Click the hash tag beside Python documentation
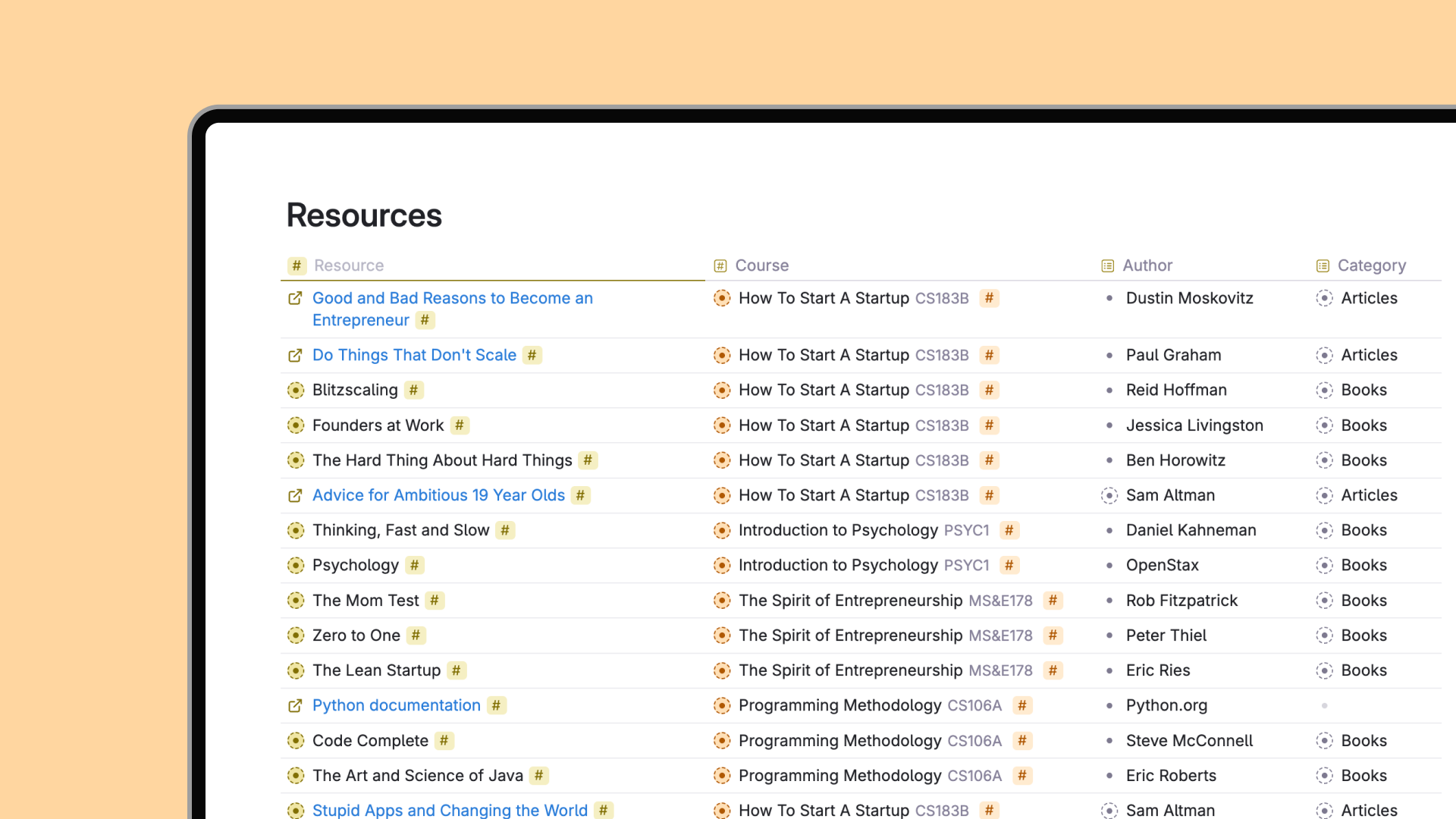The width and height of the screenshot is (1456, 819). pyautogui.click(x=496, y=705)
